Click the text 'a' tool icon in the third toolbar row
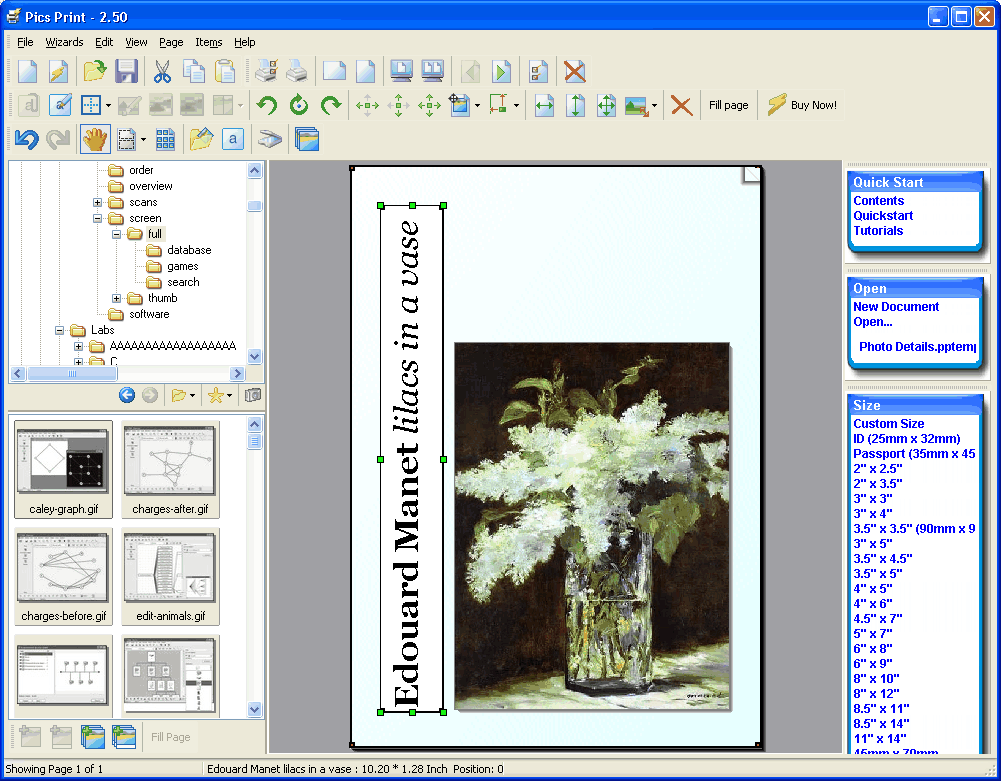This screenshot has height=781, width=1001. pyautogui.click(x=233, y=139)
